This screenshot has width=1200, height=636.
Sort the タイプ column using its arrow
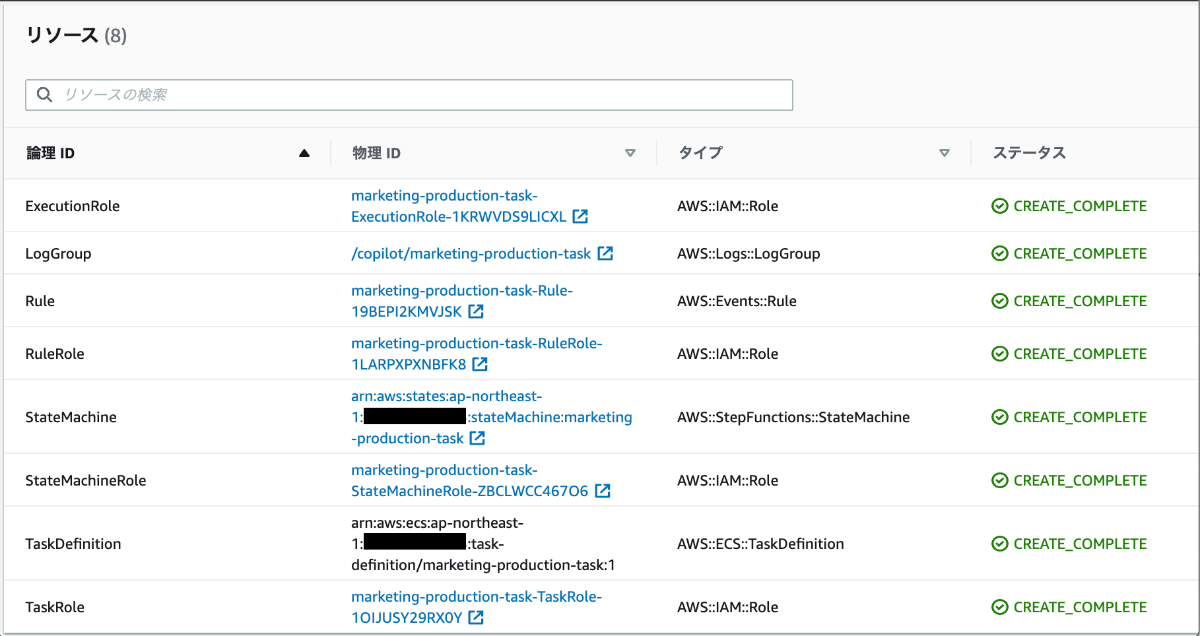944,154
